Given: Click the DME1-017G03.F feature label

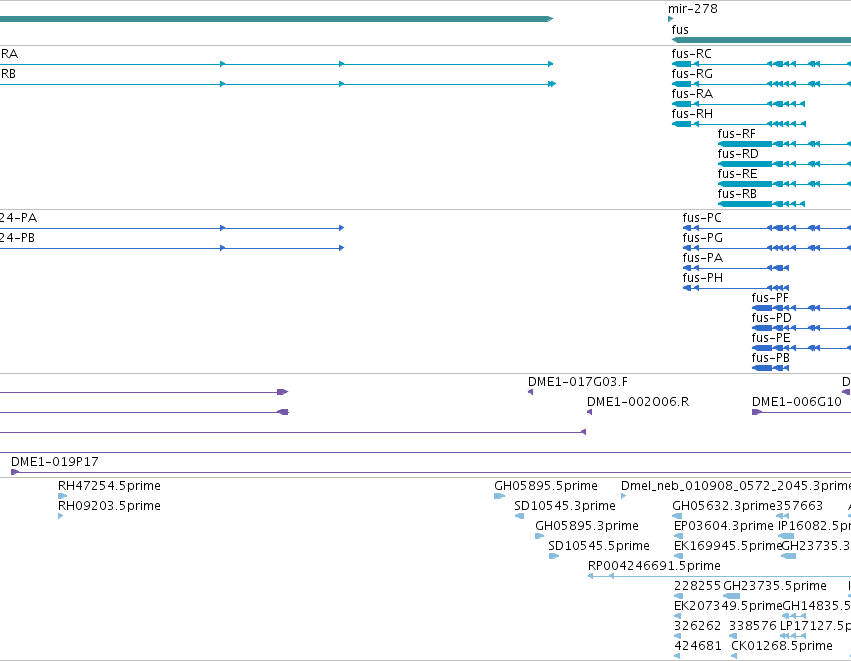Looking at the screenshot, I should tap(577, 382).
